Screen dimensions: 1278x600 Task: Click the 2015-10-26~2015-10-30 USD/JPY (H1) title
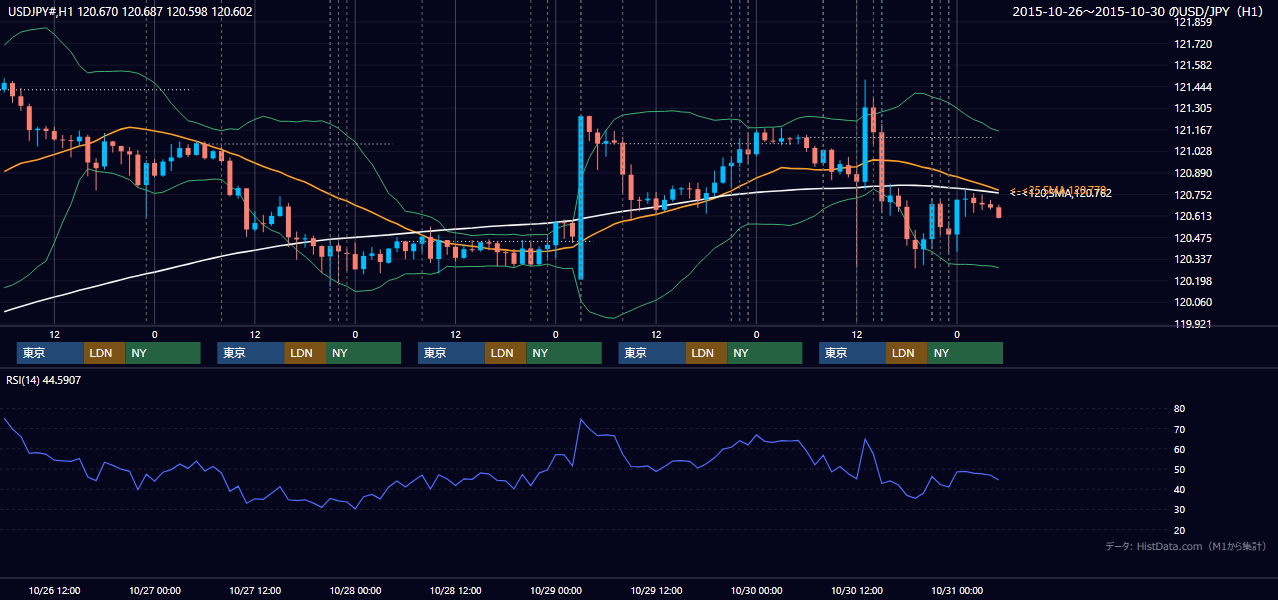click(1140, 12)
